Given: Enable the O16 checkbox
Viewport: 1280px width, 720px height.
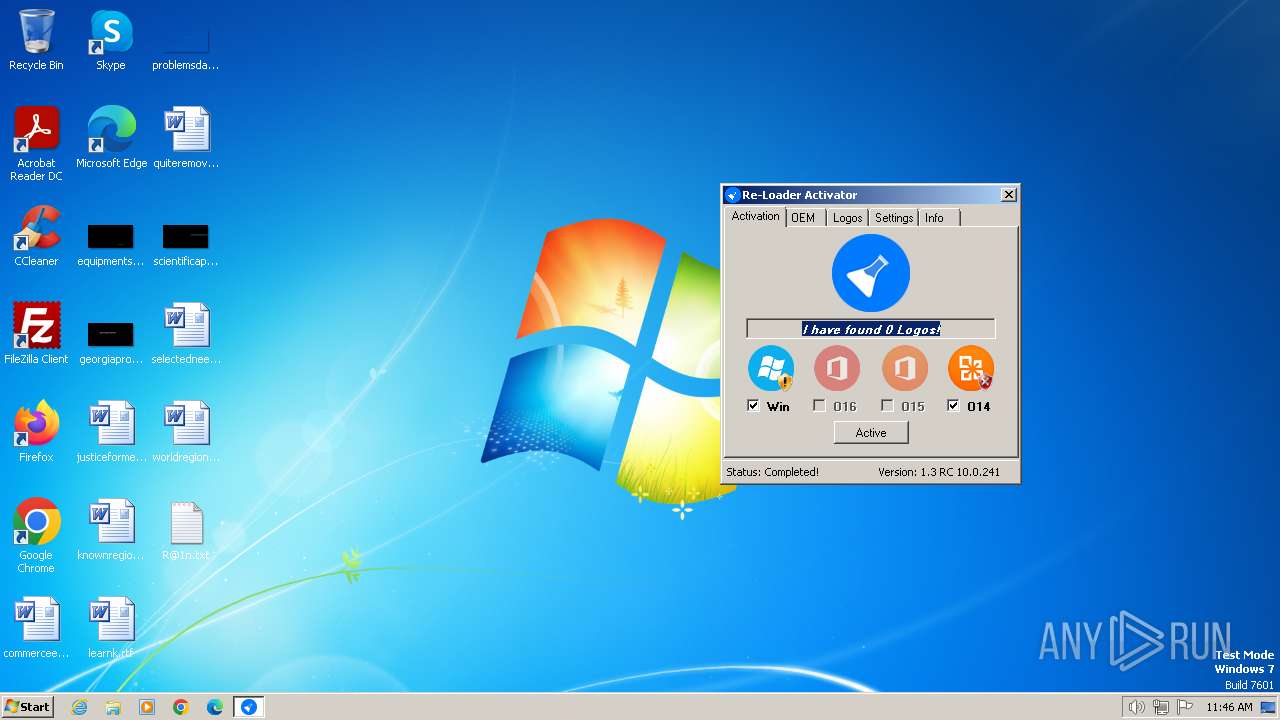Looking at the screenshot, I should pos(820,406).
